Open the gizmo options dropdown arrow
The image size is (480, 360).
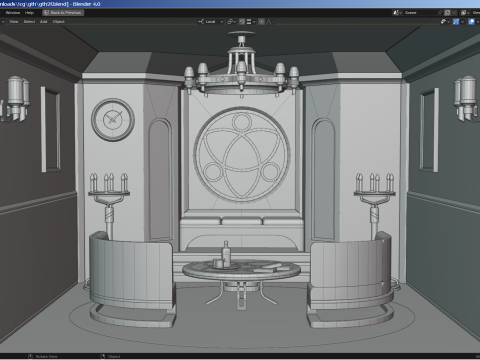[462, 22]
